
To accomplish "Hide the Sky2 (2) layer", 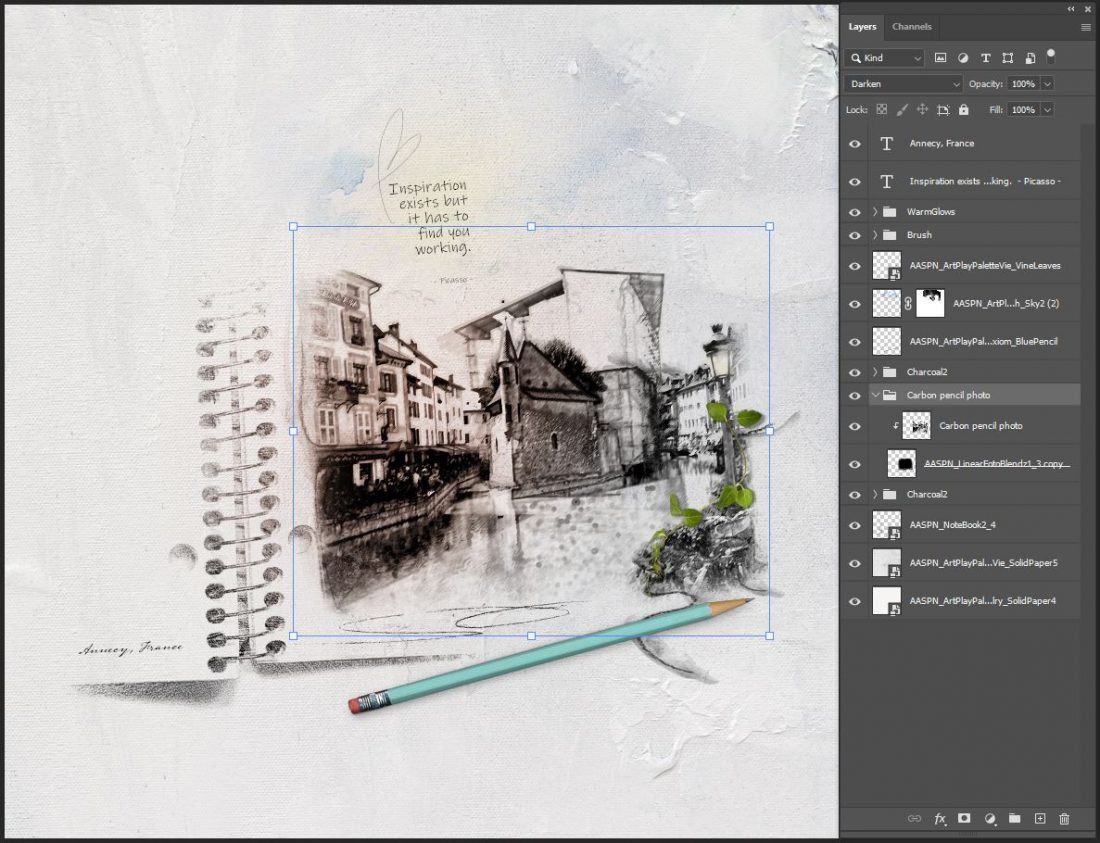I will (x=854, y=304).
